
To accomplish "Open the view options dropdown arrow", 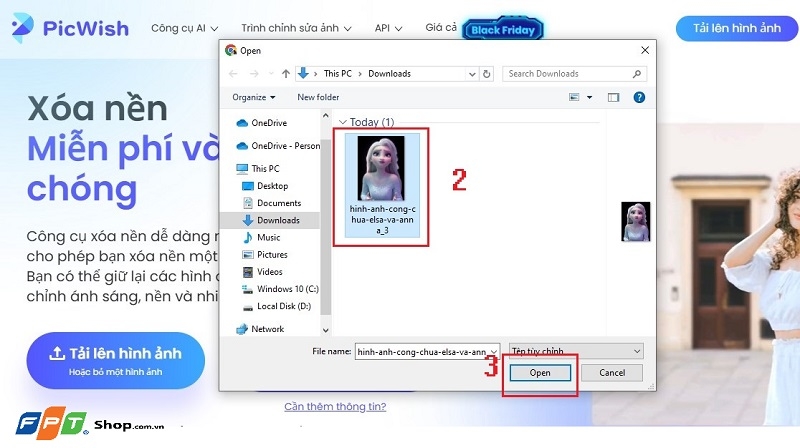I will 589,97.
